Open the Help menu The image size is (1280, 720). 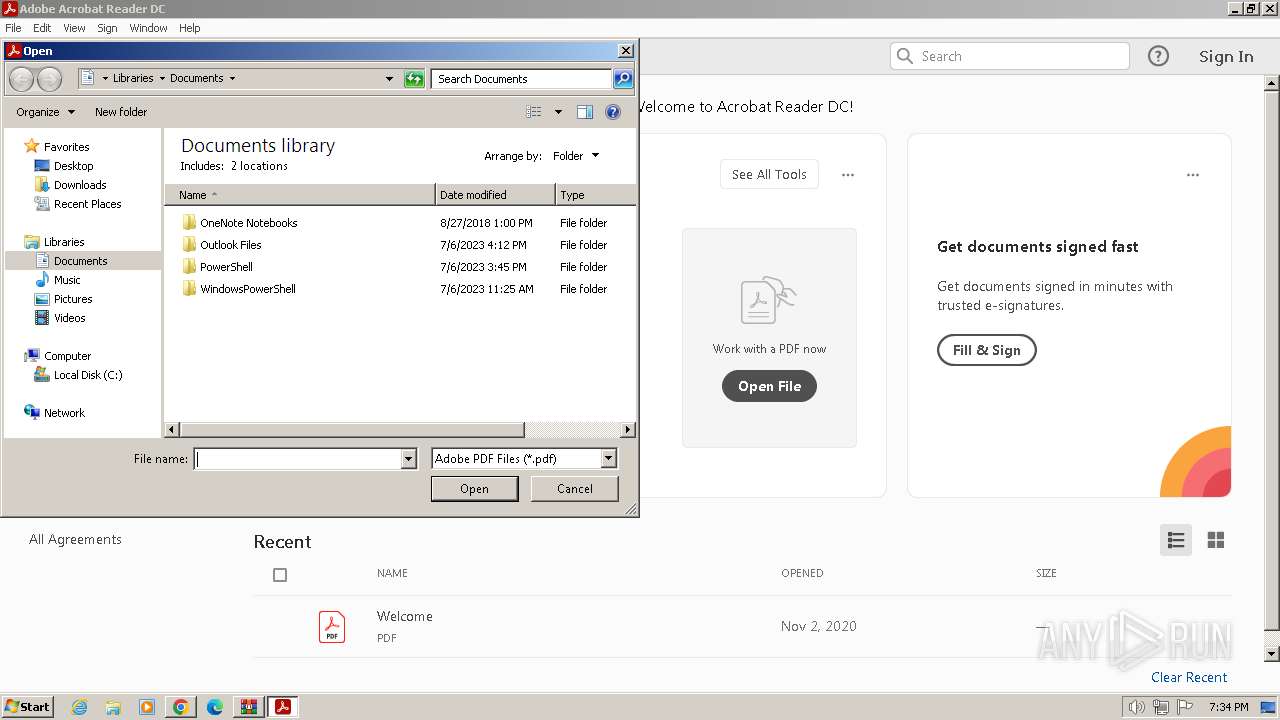(190, 28)
